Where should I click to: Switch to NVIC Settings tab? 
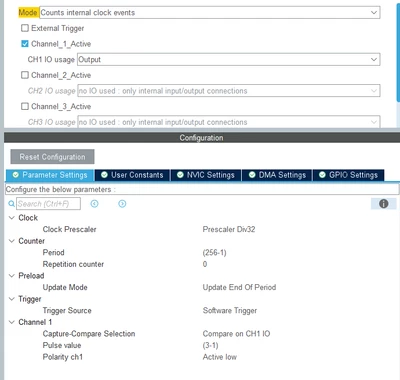[x=206, y=175]
